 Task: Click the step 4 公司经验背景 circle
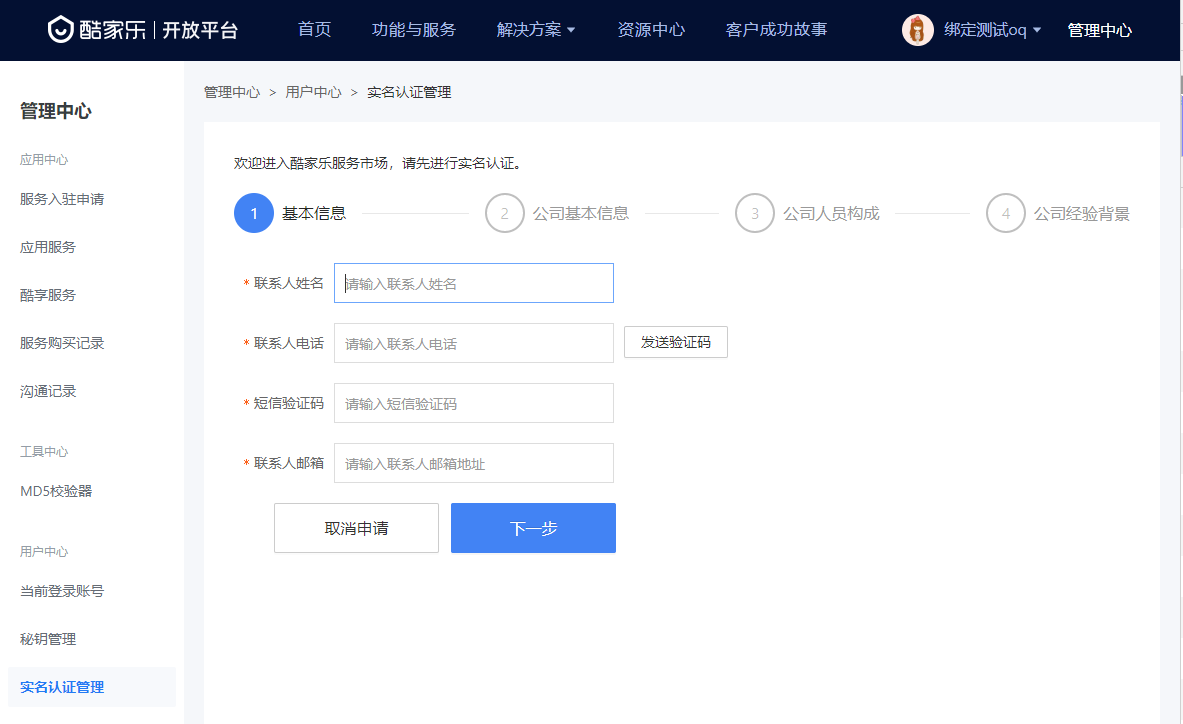coord(1005,213)
